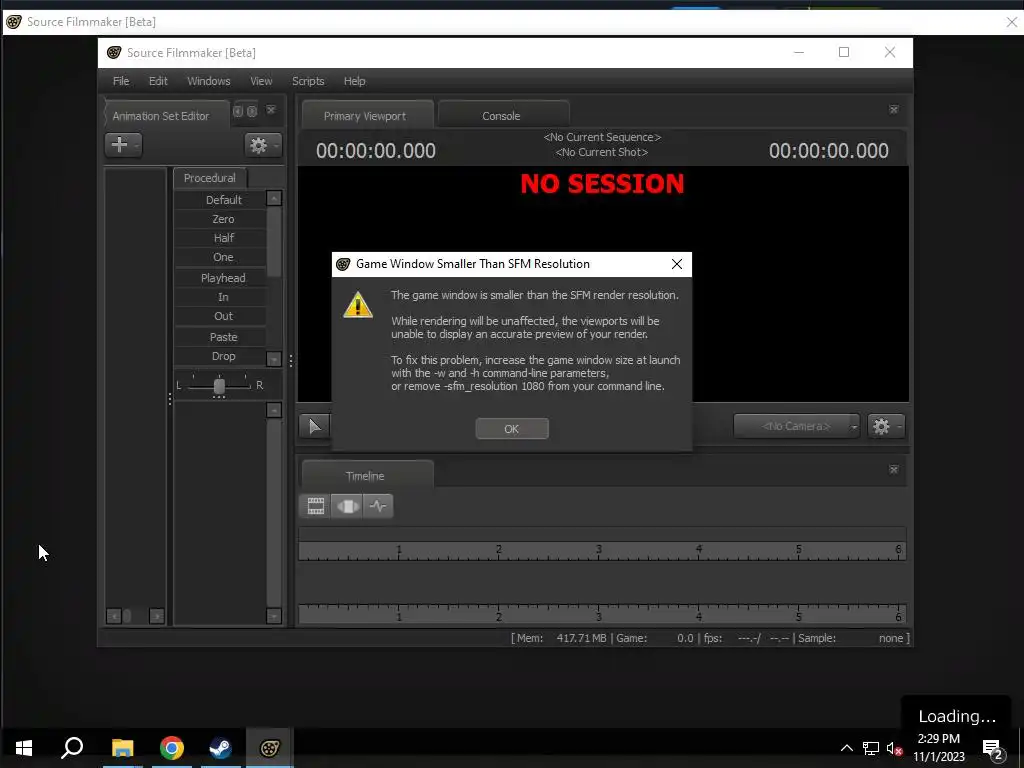Click the left timecode 00:00:00.000 display
1024x768 pixels.
tap(376, 151)
